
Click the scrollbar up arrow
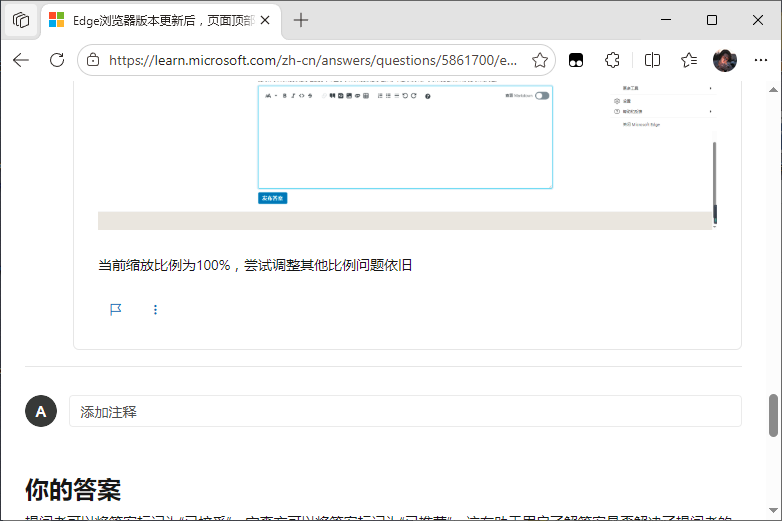(774, 90)
